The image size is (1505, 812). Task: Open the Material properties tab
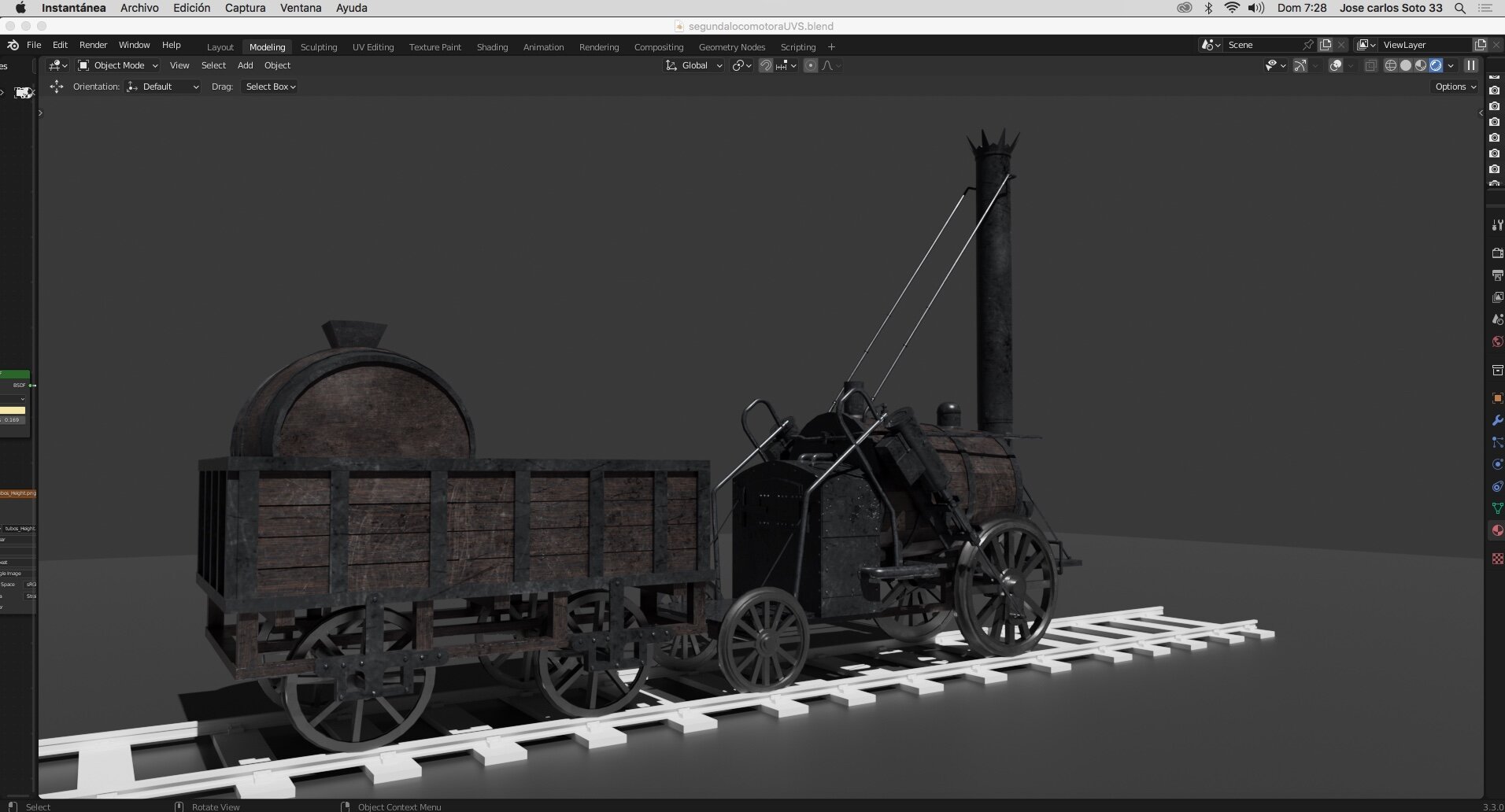pos(1497,530)
